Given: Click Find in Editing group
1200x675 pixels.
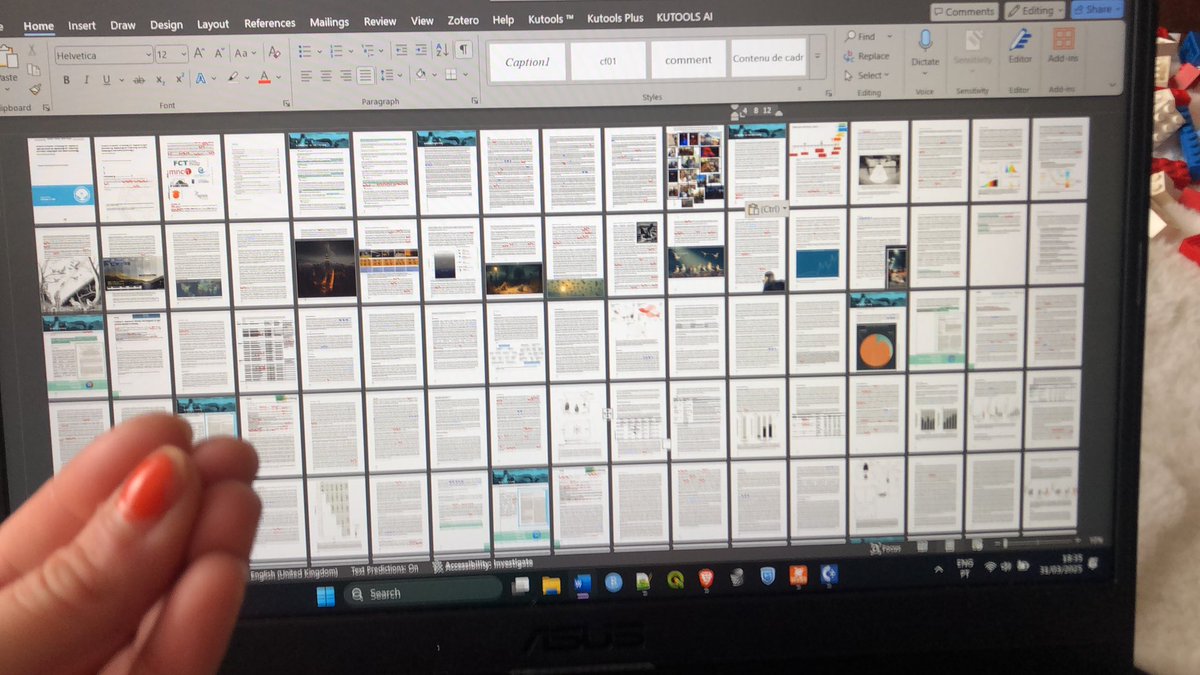Looking at the screenshot, I should pos(860,36).
